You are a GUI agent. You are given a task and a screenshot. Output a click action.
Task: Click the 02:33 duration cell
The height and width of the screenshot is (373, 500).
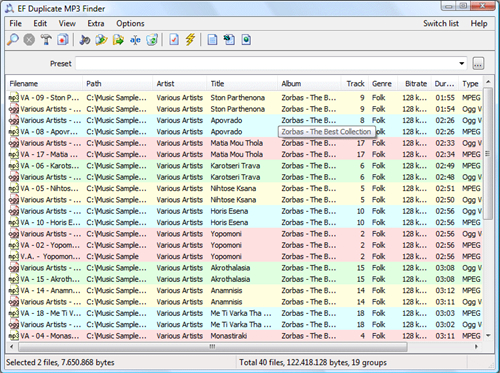click(445, 143)
